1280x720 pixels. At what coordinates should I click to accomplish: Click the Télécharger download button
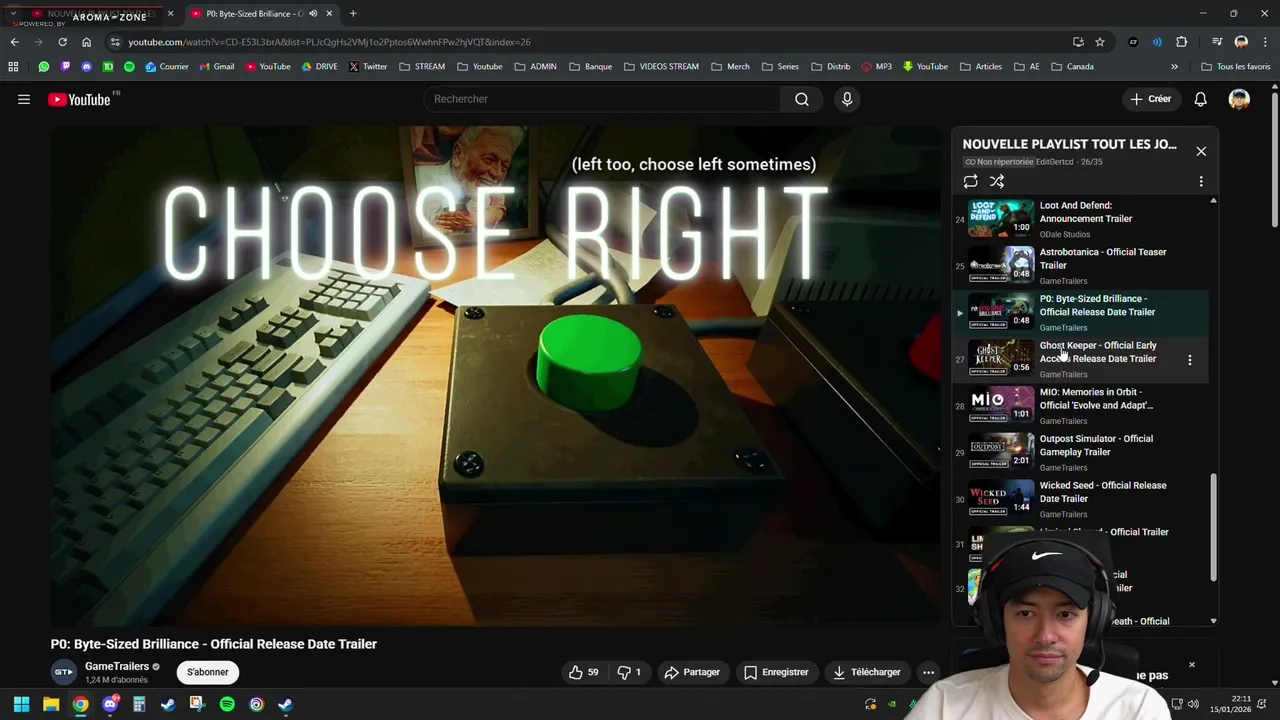click(x=866, y=672)
